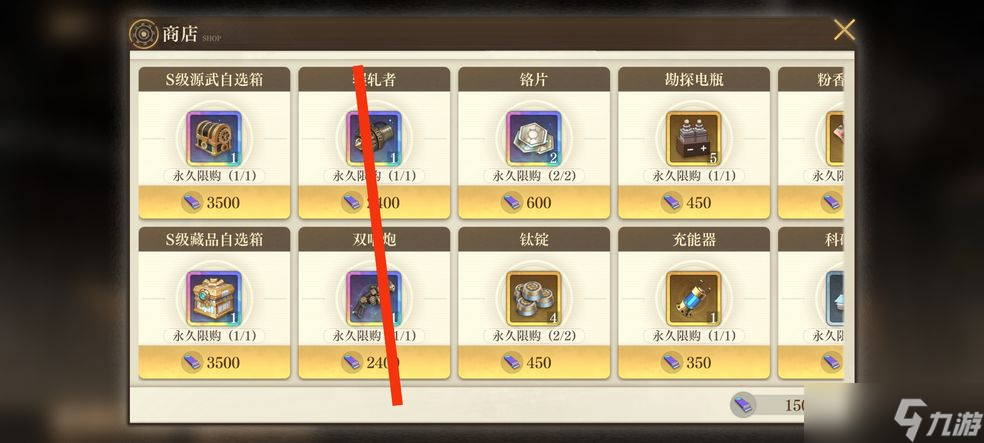
Task: Open the partially visible 粉香 item card
Action: pyautogui.click(x=811, y=142)
